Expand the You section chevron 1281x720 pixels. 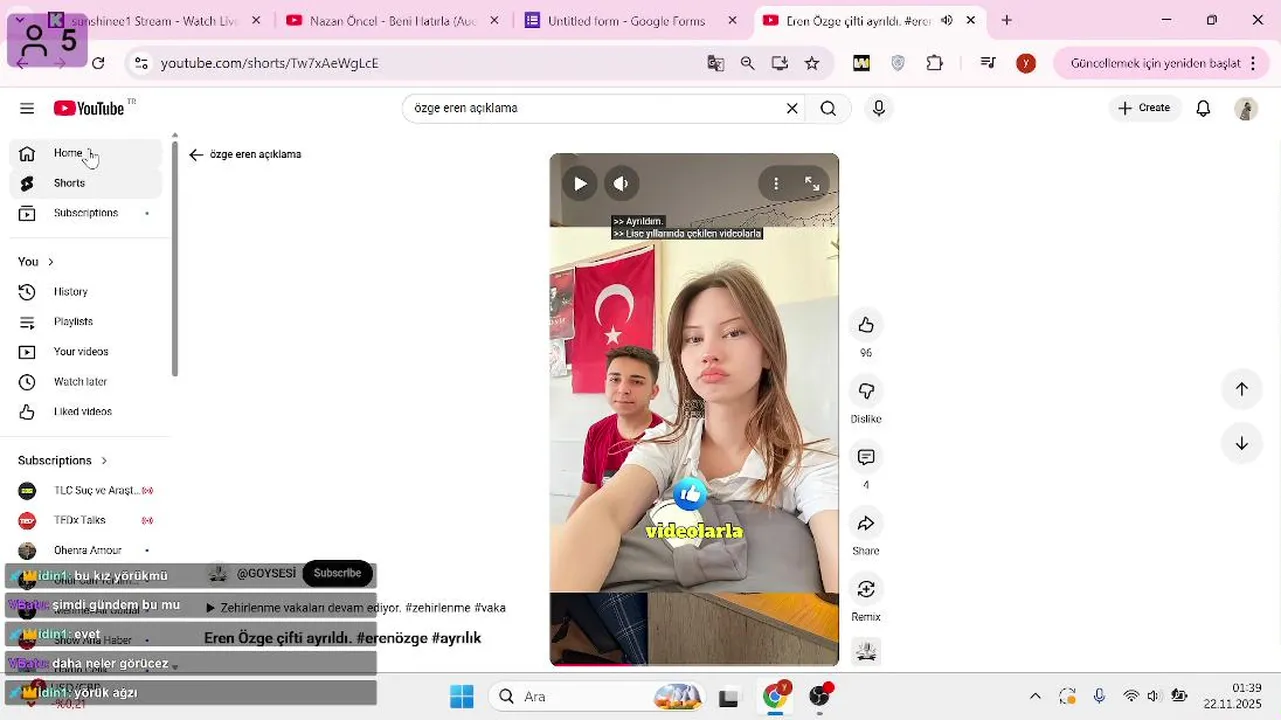point(51,262)
